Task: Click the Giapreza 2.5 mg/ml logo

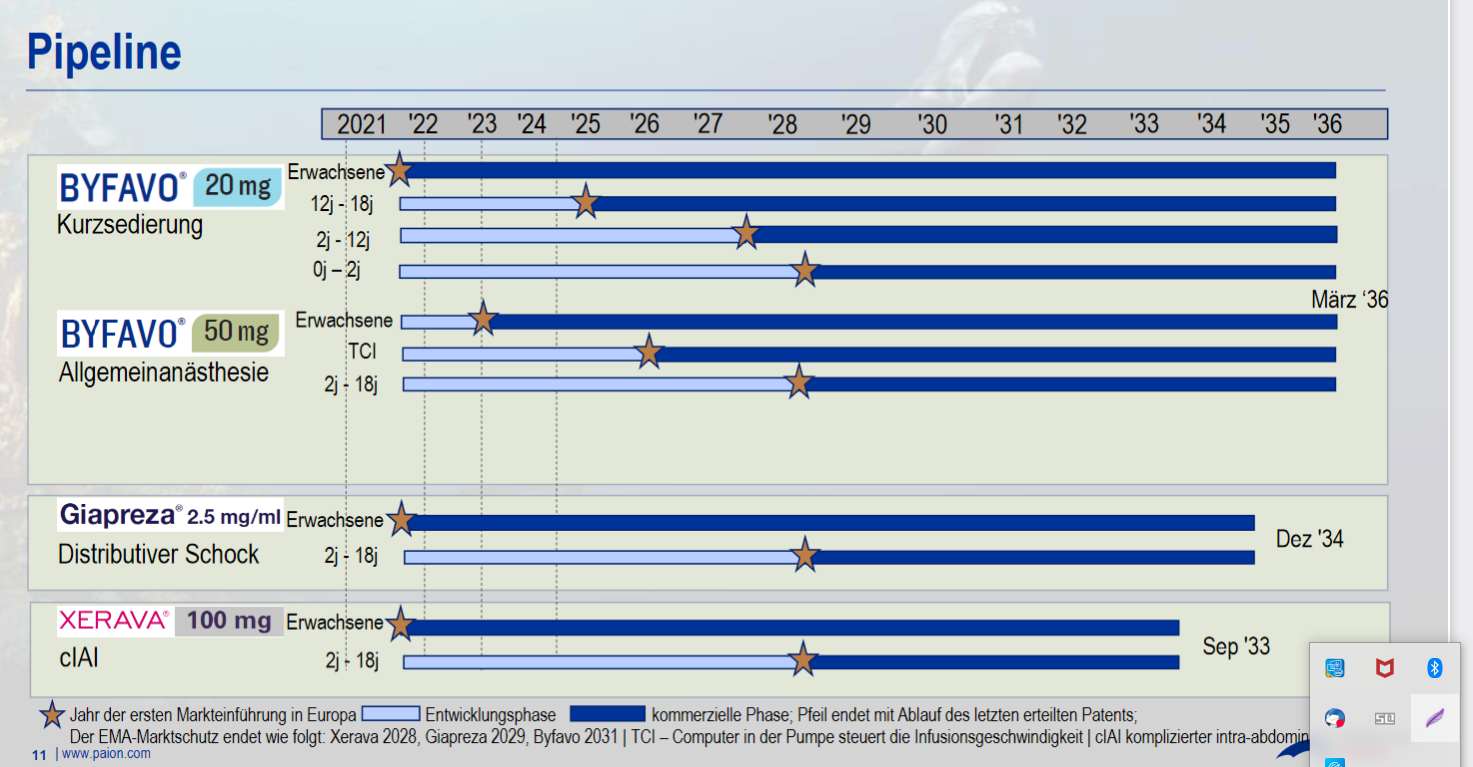Action: [170, 515]
